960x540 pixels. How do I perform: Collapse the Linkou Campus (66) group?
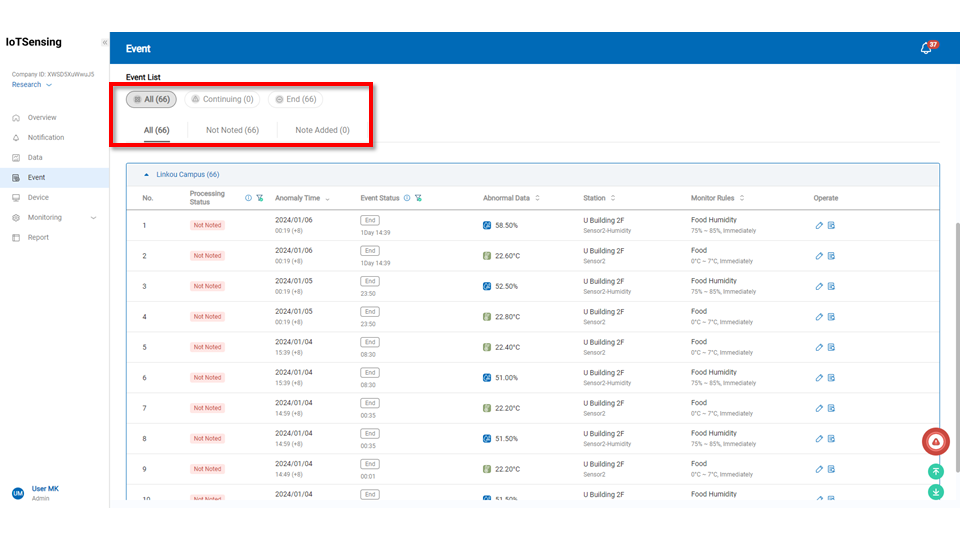click(147, 174)
